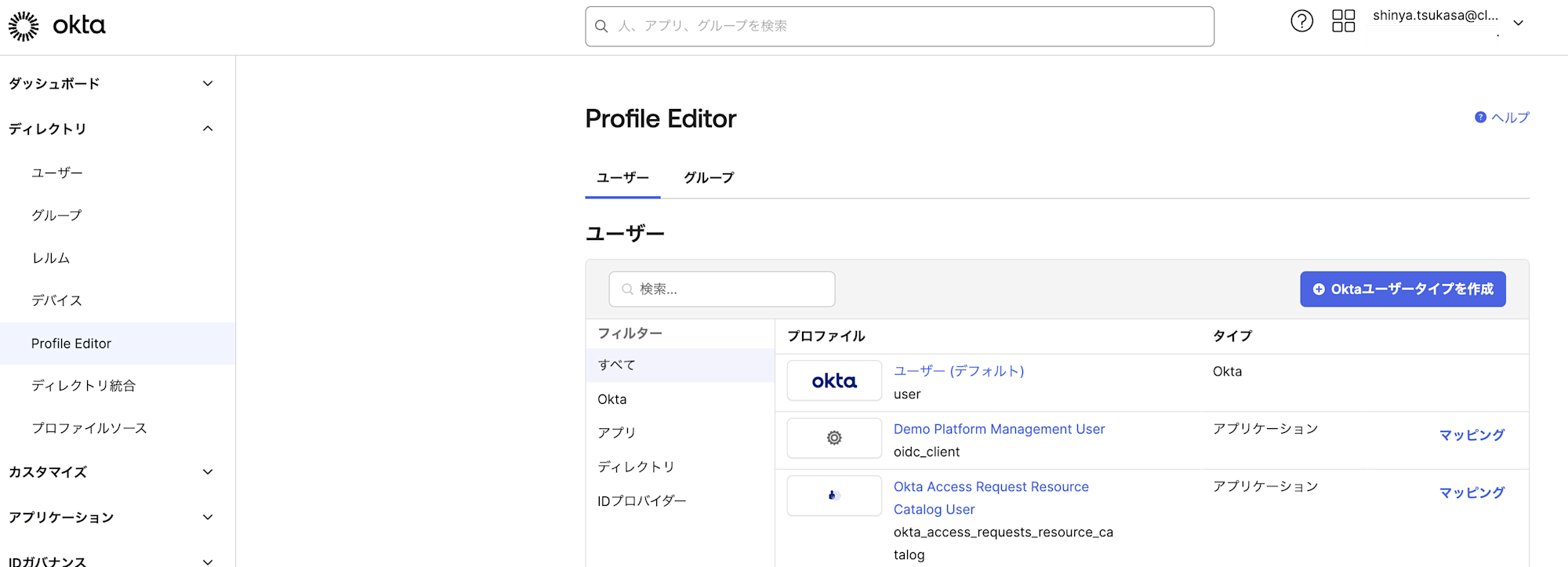Focus the profile 検索 field

(x=722, y=289)
